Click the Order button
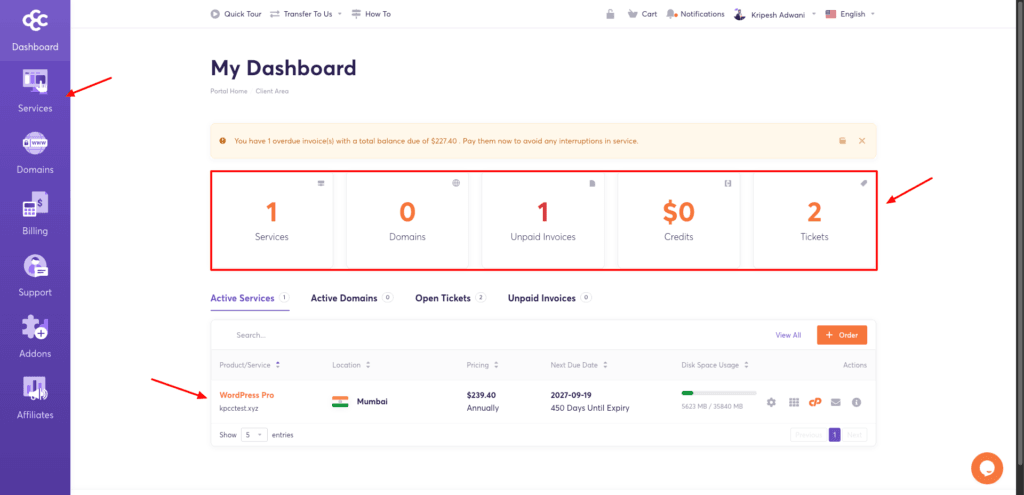The image size is (1024, 495). [x=842, y=335]
